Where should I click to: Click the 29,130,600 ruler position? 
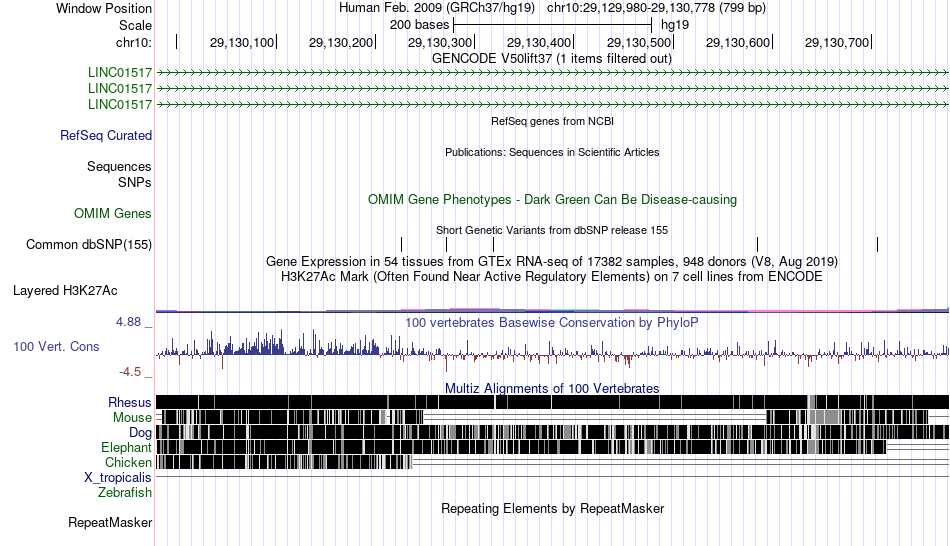pyautogui.click(x=738, y=42)
